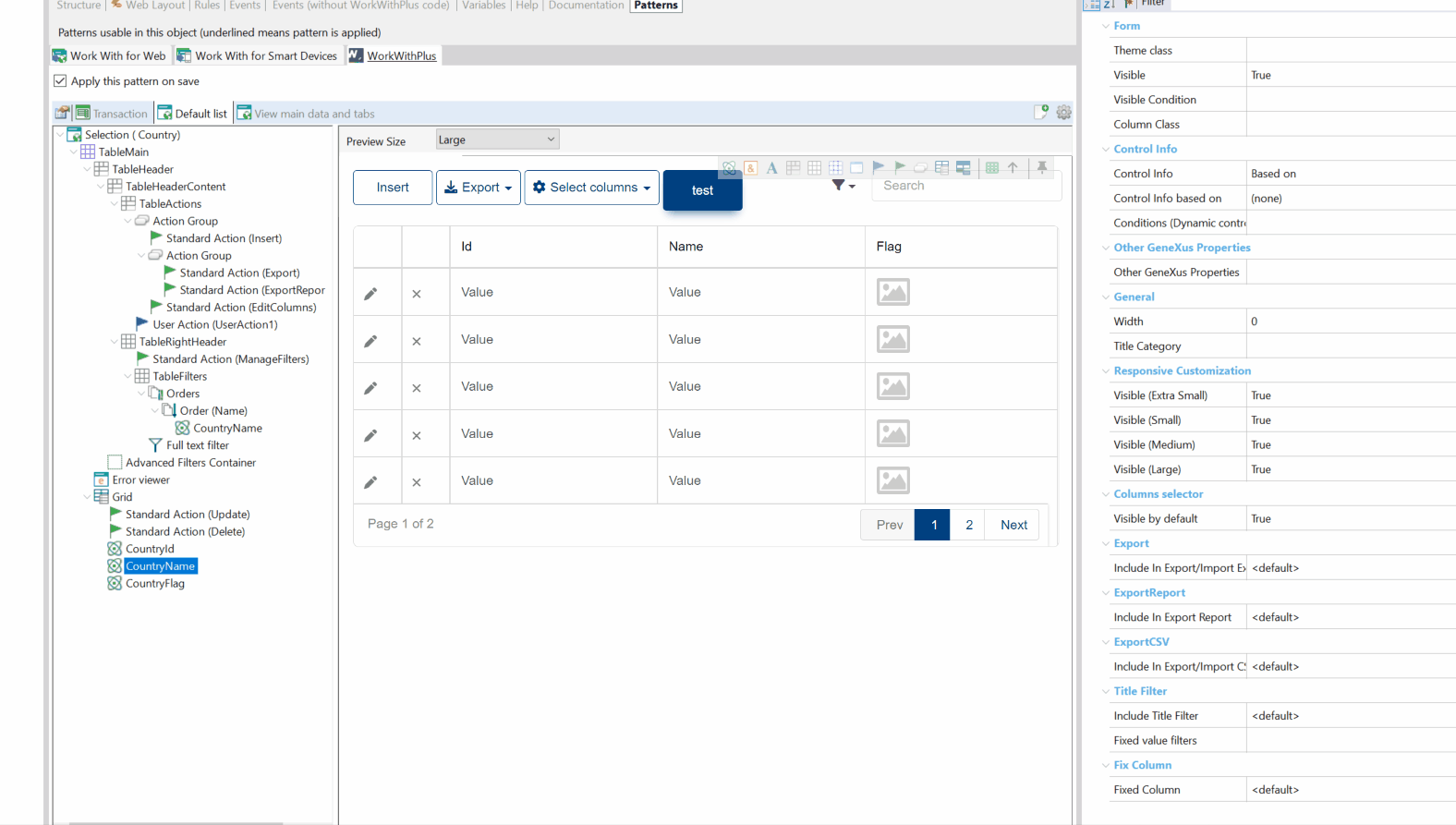Switch to the Default list tab
This screenshot has height=825, width=1456.
192,114
